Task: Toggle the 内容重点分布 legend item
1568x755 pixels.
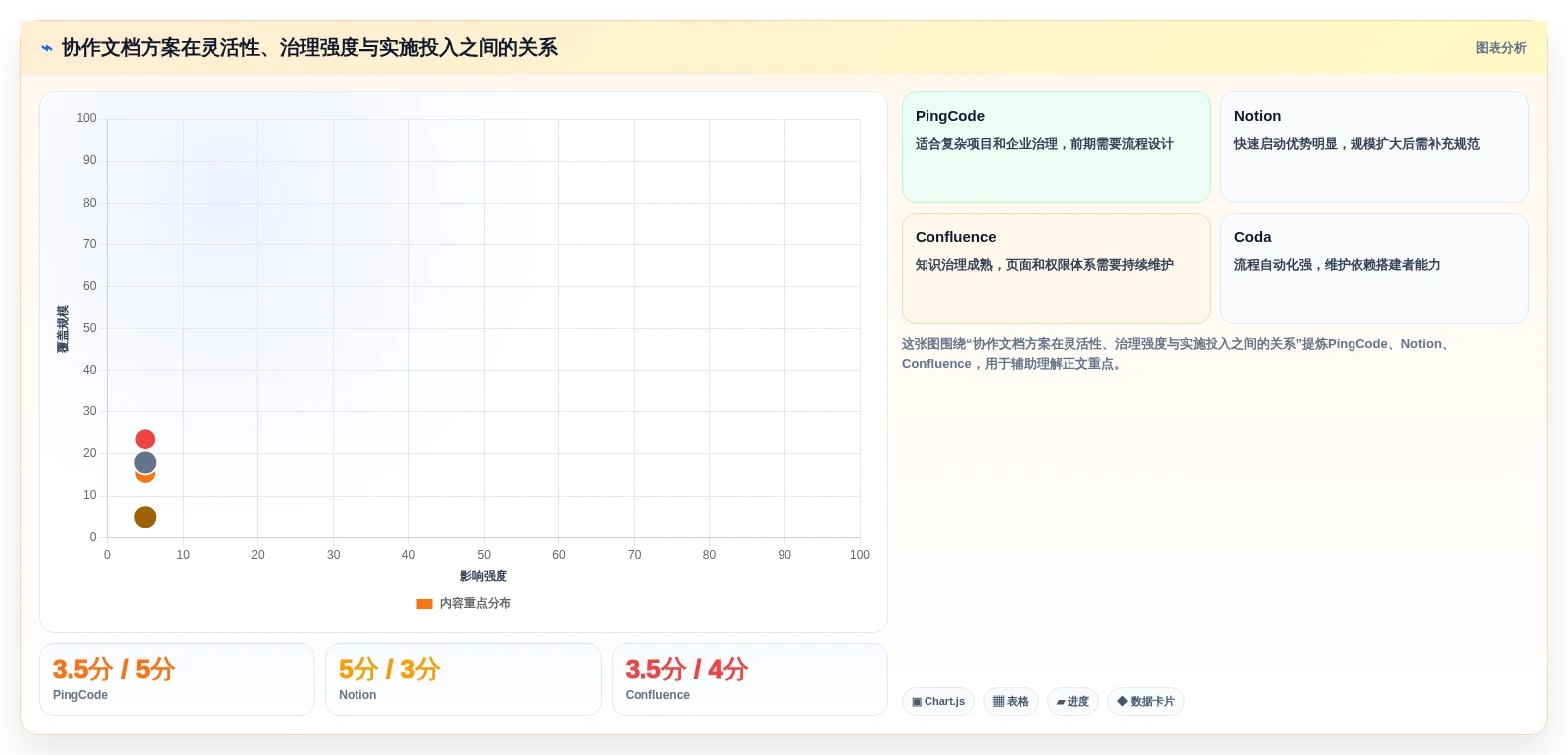Action: point(464,603)
